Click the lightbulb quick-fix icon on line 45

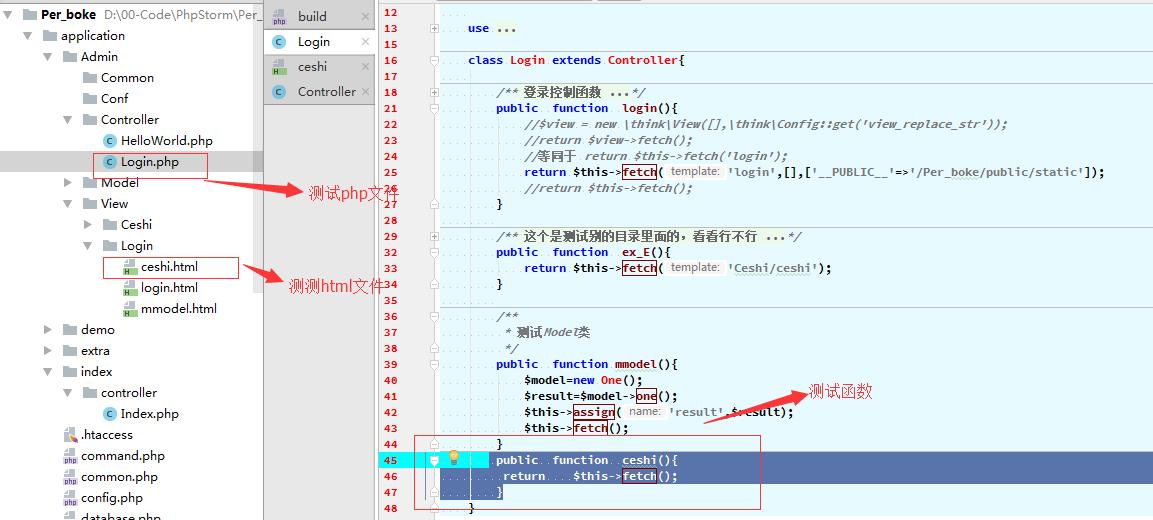453,459
